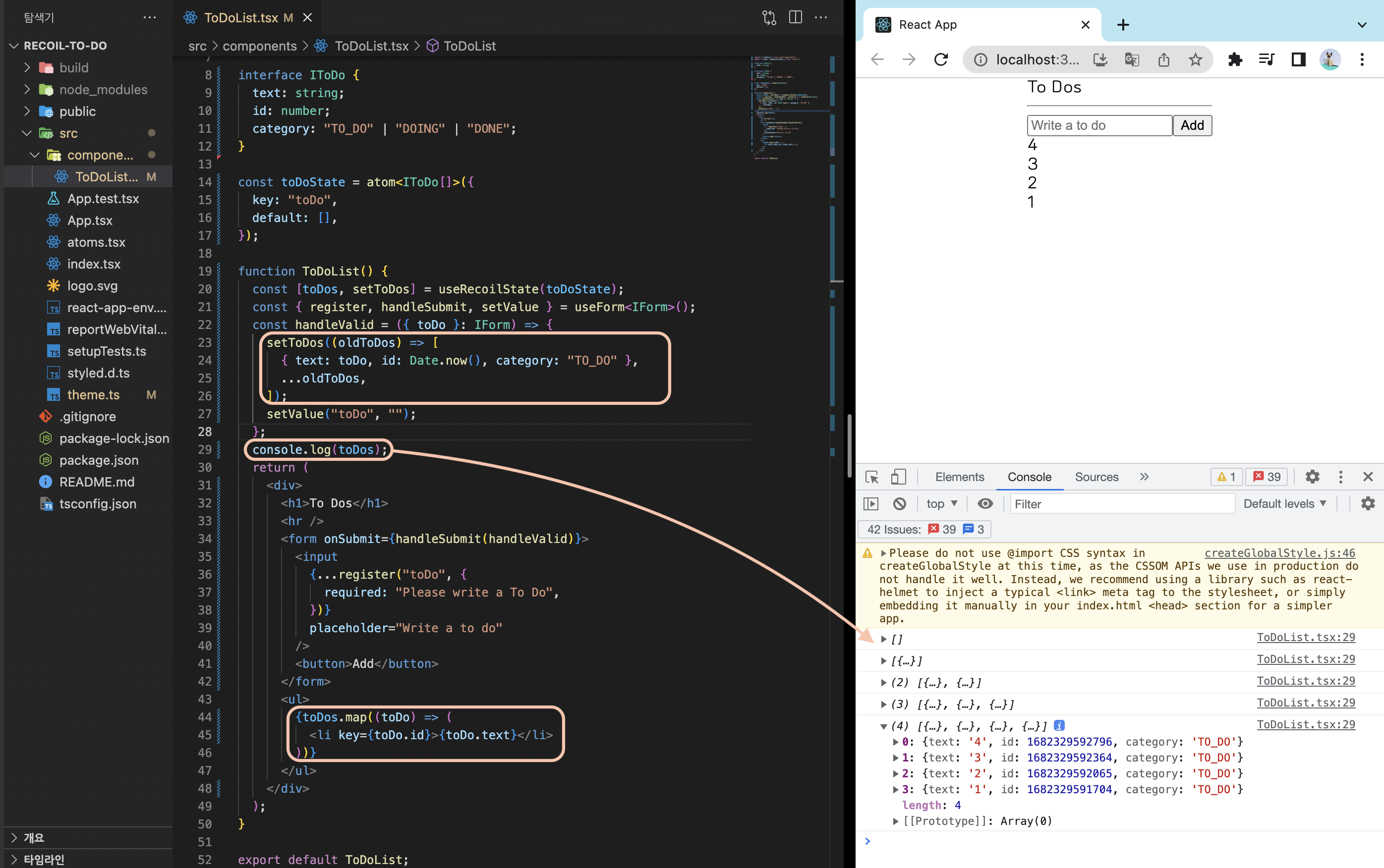
Task: Open source control changes compare icon
Action: (769, 17)
